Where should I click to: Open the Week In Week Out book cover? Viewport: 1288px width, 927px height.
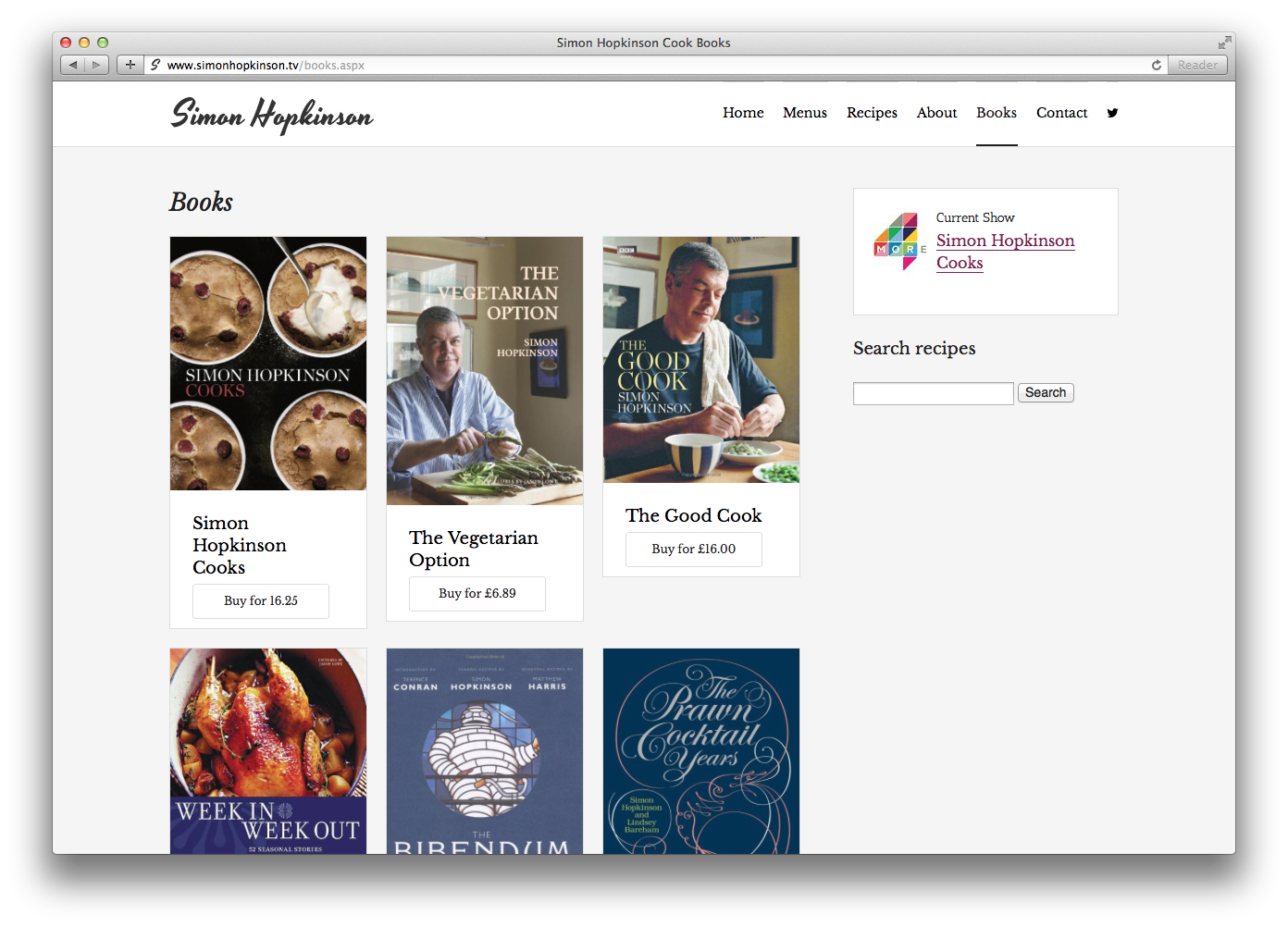(x=268, y=751)
